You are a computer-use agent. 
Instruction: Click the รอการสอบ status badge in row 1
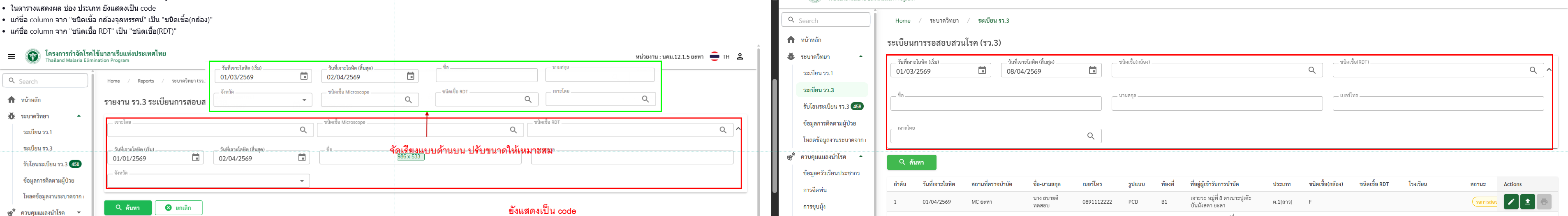(x=1484, y=202)
